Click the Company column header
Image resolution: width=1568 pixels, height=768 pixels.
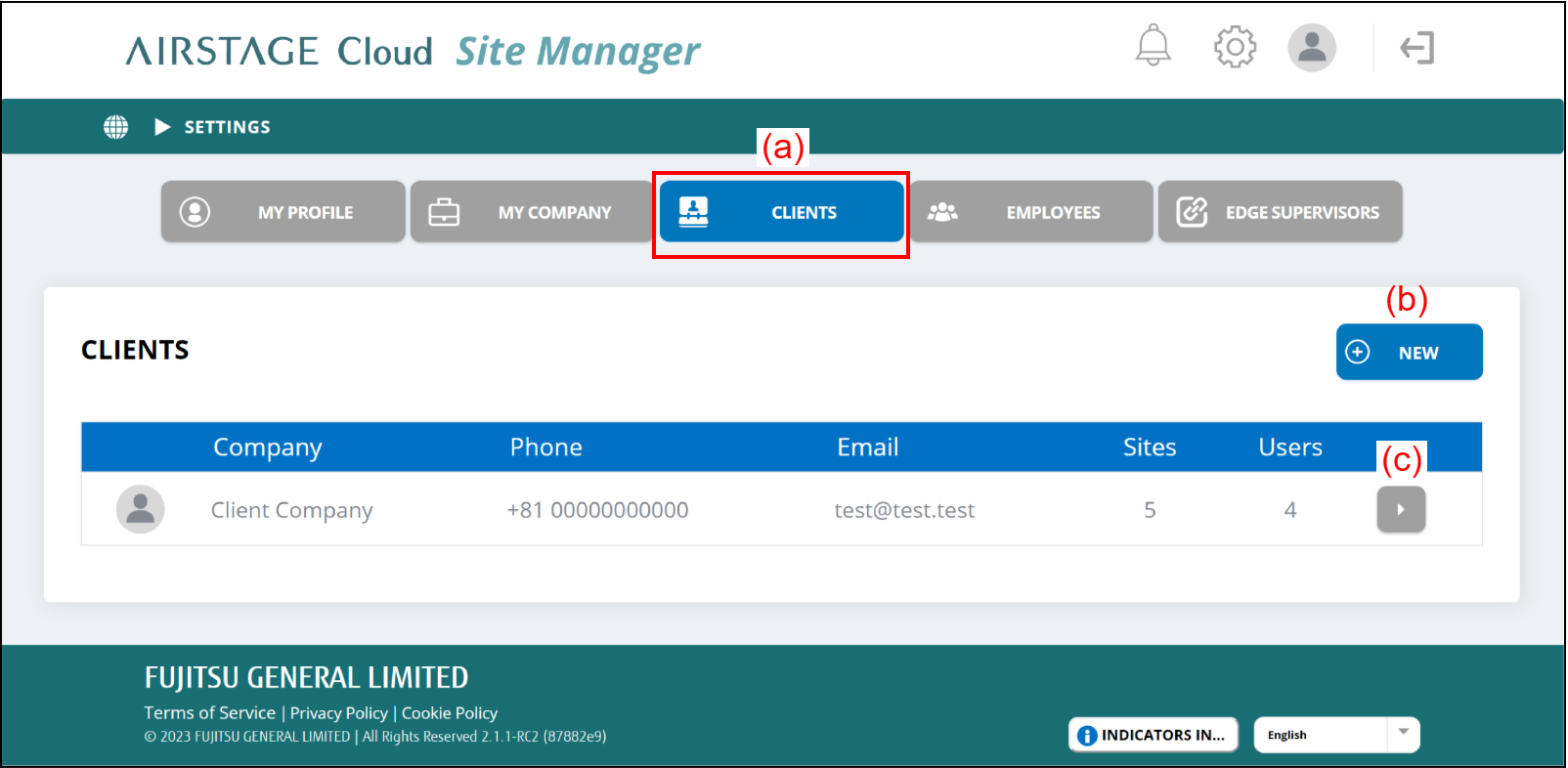(x=267, y=448)
